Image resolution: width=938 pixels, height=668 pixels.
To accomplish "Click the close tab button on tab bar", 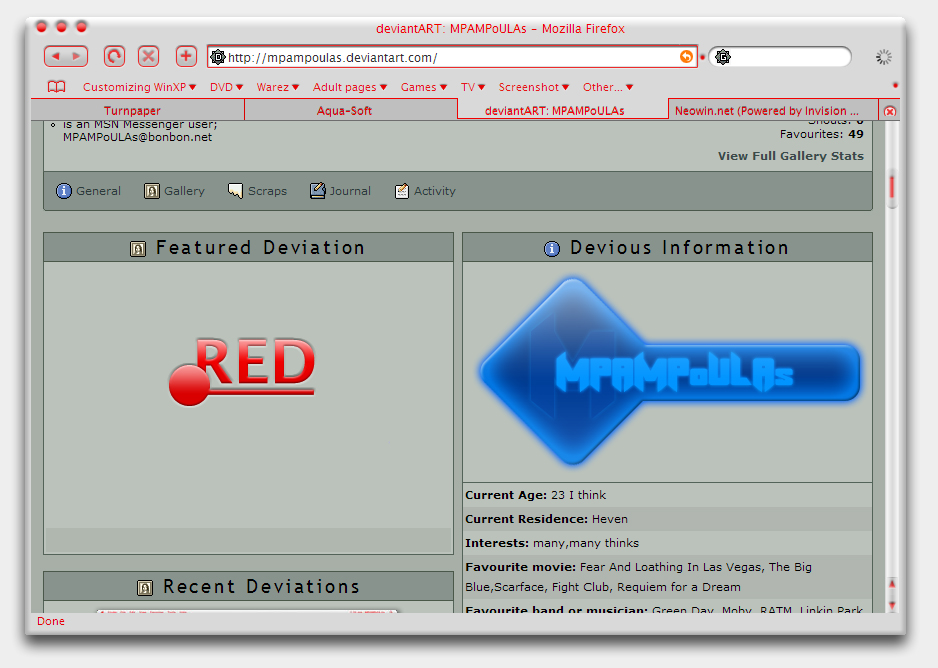I will click(x=890, y=111).
